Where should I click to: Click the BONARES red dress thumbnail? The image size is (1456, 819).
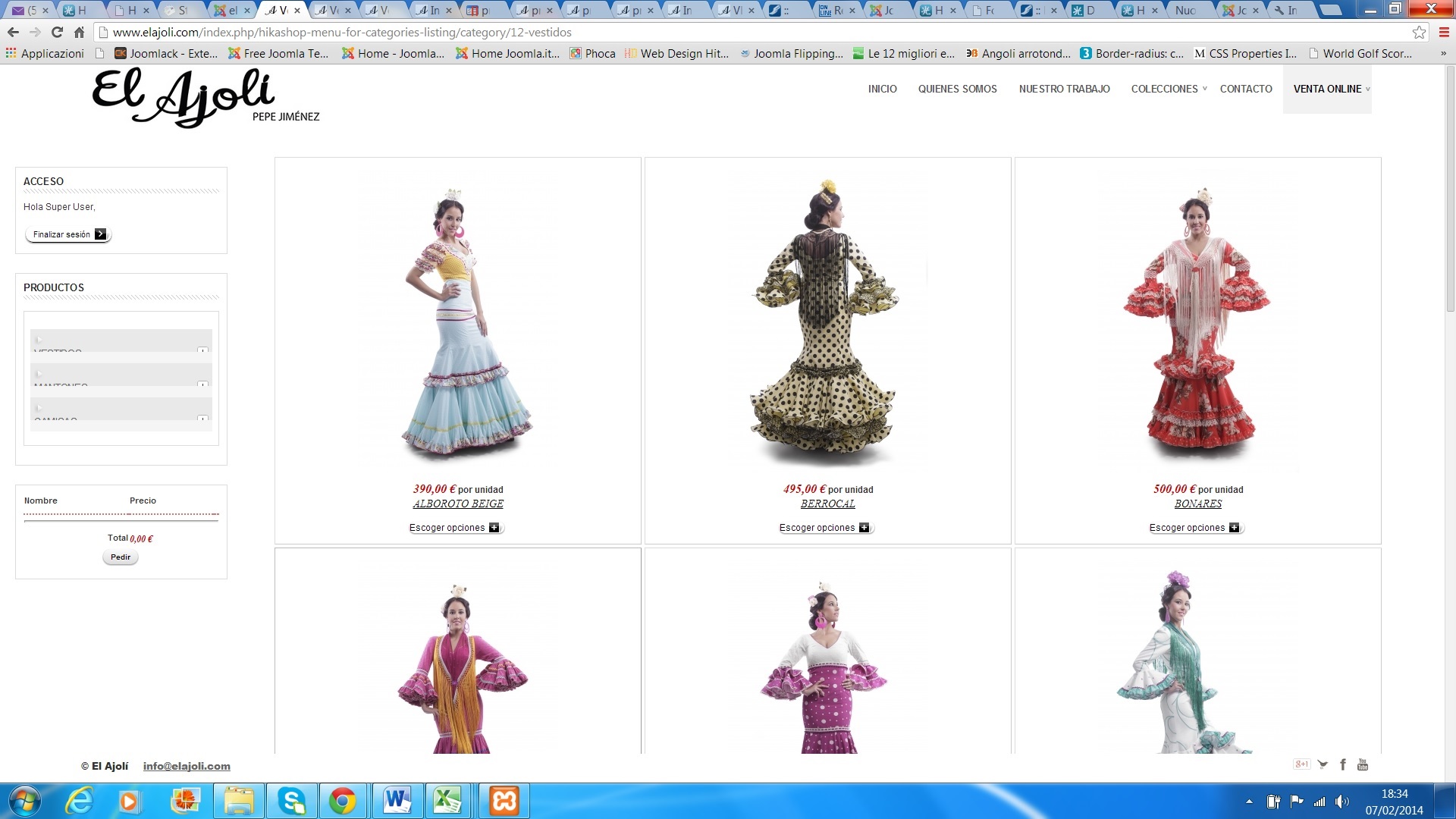coord(1197,326)
